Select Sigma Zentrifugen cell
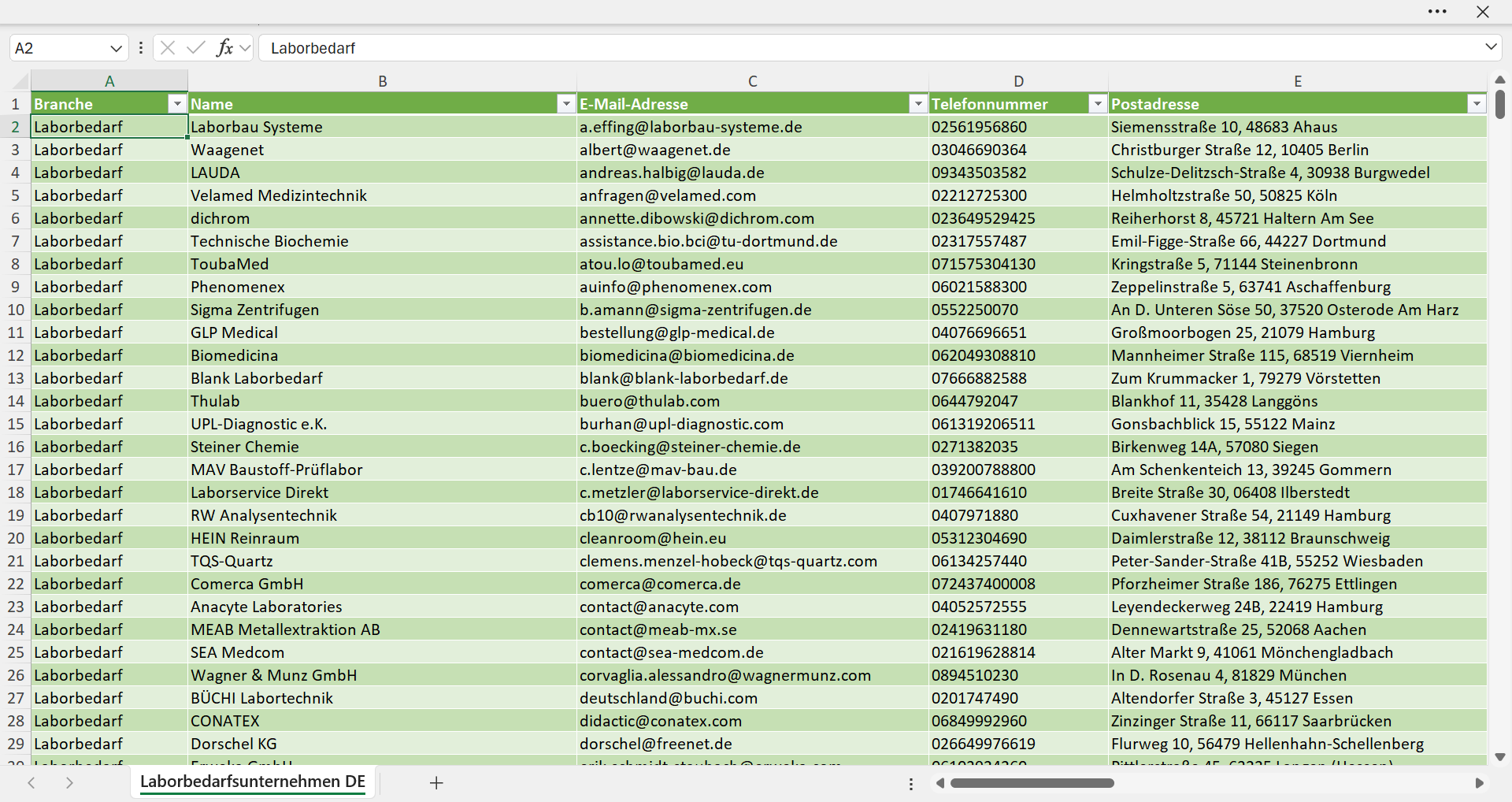The width and height of the screenshot is (1512, 802). pyautogui.click(x=383, y=310)
